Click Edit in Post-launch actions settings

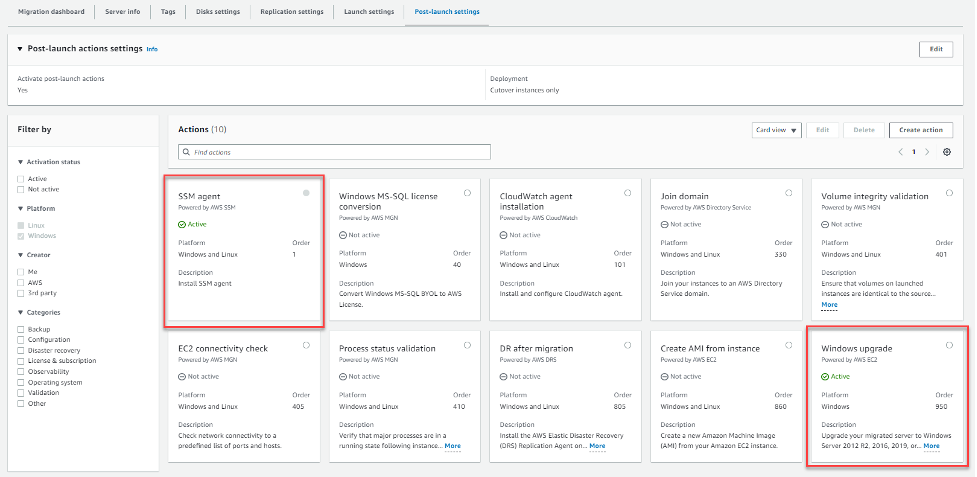click(x=936, y=49)
